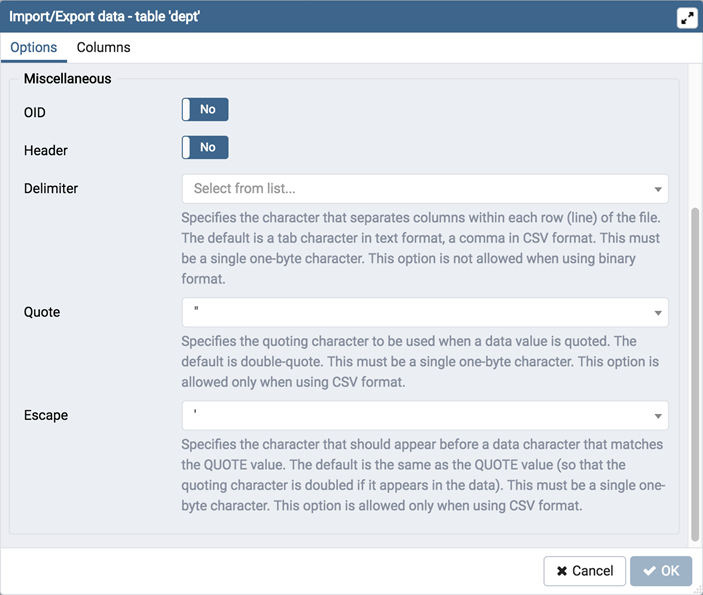The height and width of the screenshot is (595, 703).
Task: Click the Miscellaneous section heading
Action: (x=67, y=78)
